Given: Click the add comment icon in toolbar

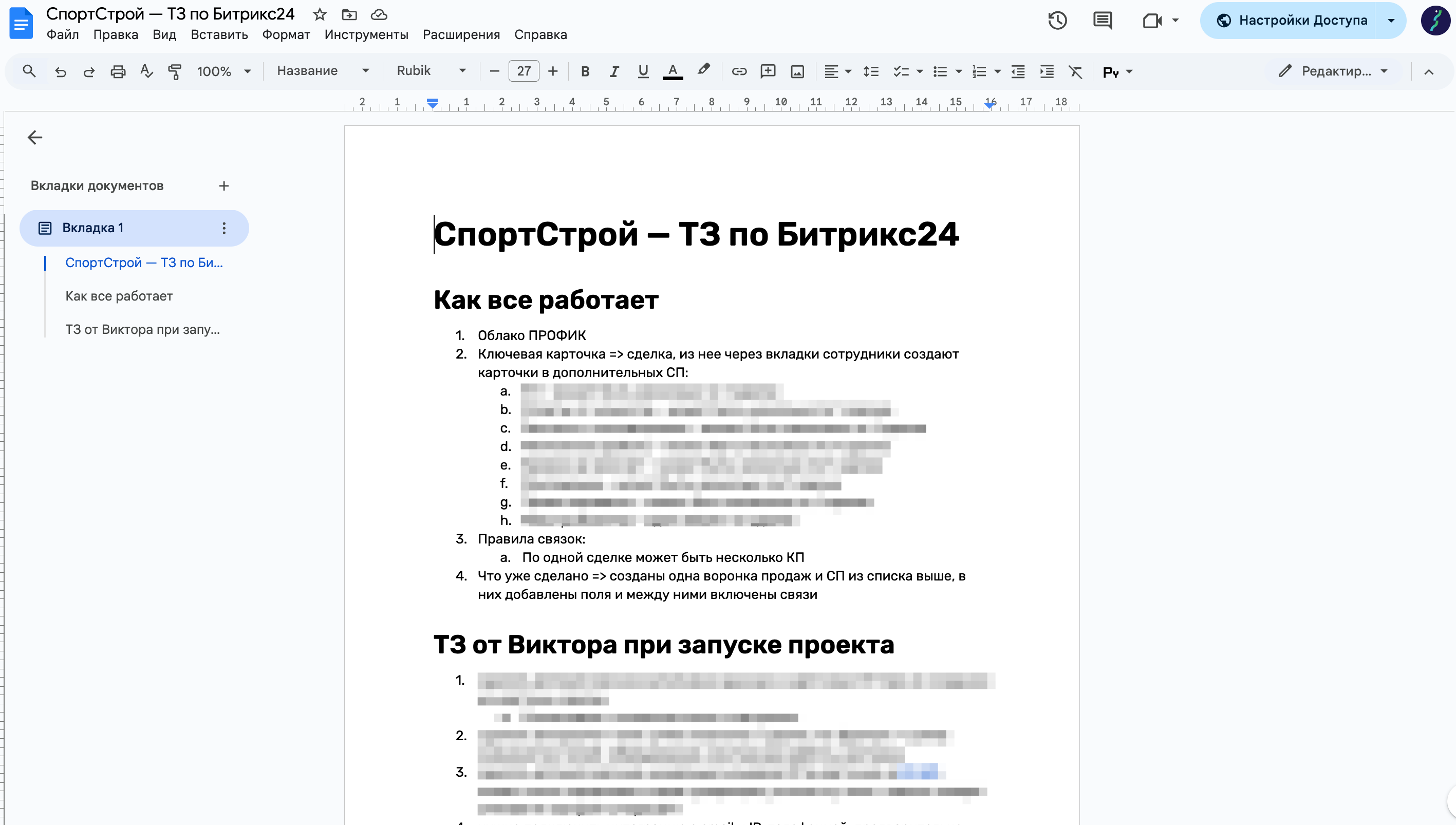Looking at the screenshot, I should click(768, 71).
